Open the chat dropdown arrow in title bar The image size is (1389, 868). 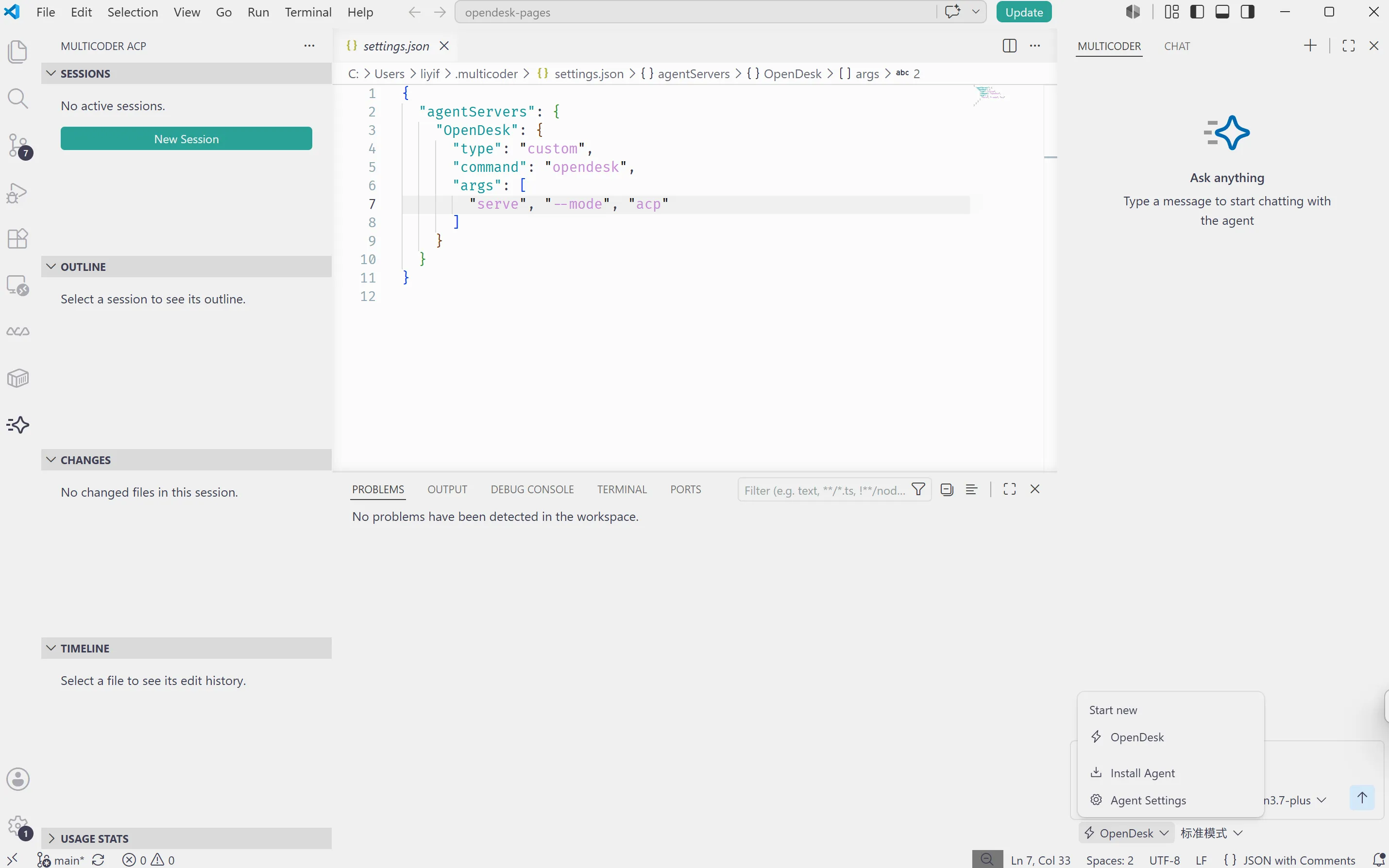click(x=976, y=12)
